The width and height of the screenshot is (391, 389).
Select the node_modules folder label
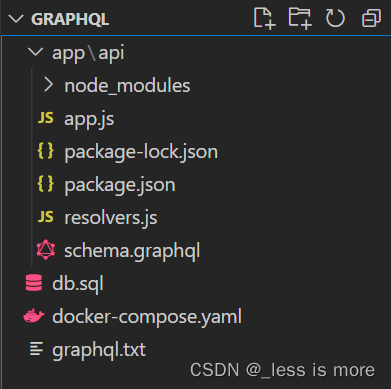coord(127,86)
